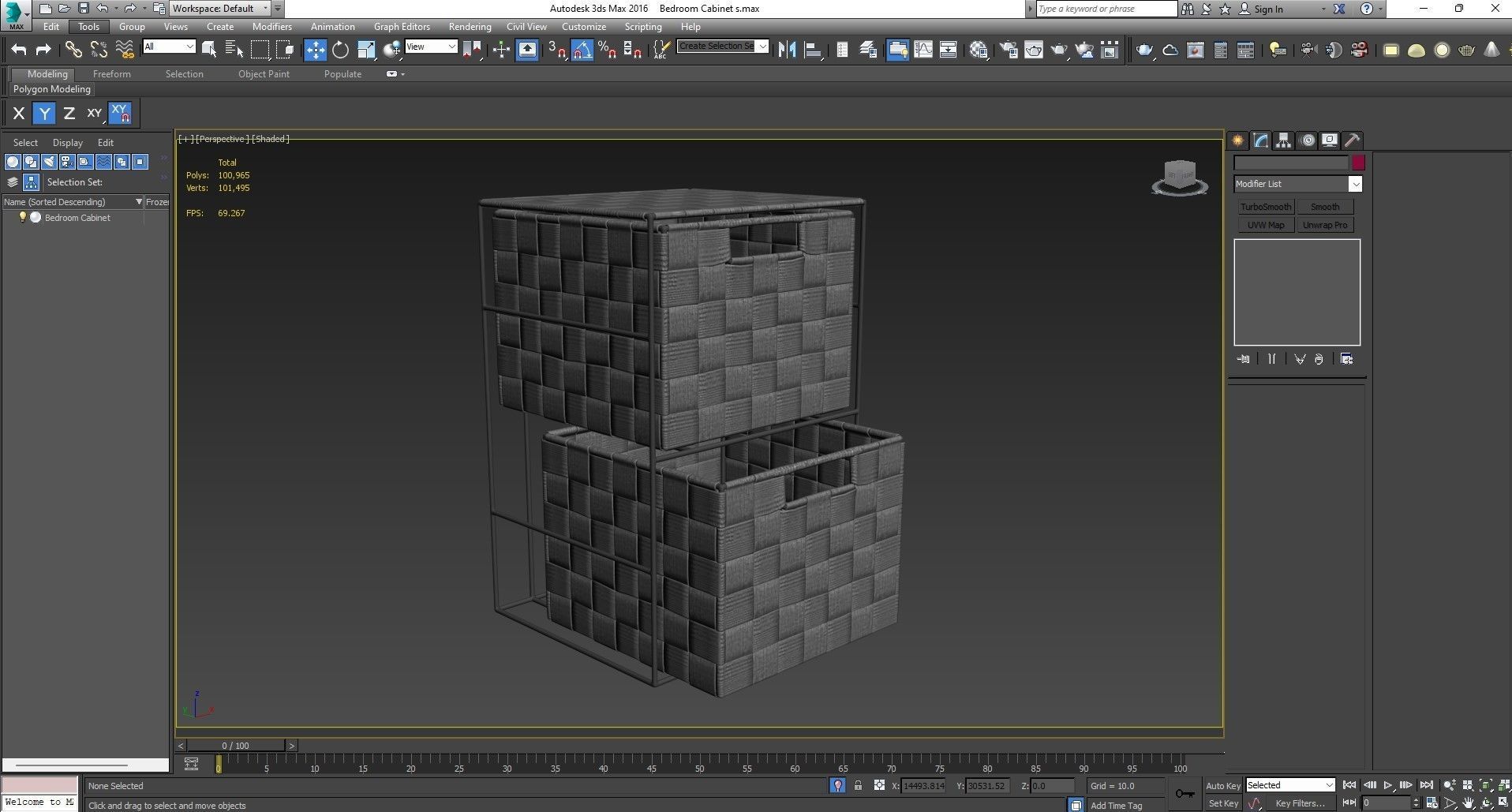Click the Time Configuration icon
The width and height of the screenshot is (1512, 812).
coord(1432,803)
